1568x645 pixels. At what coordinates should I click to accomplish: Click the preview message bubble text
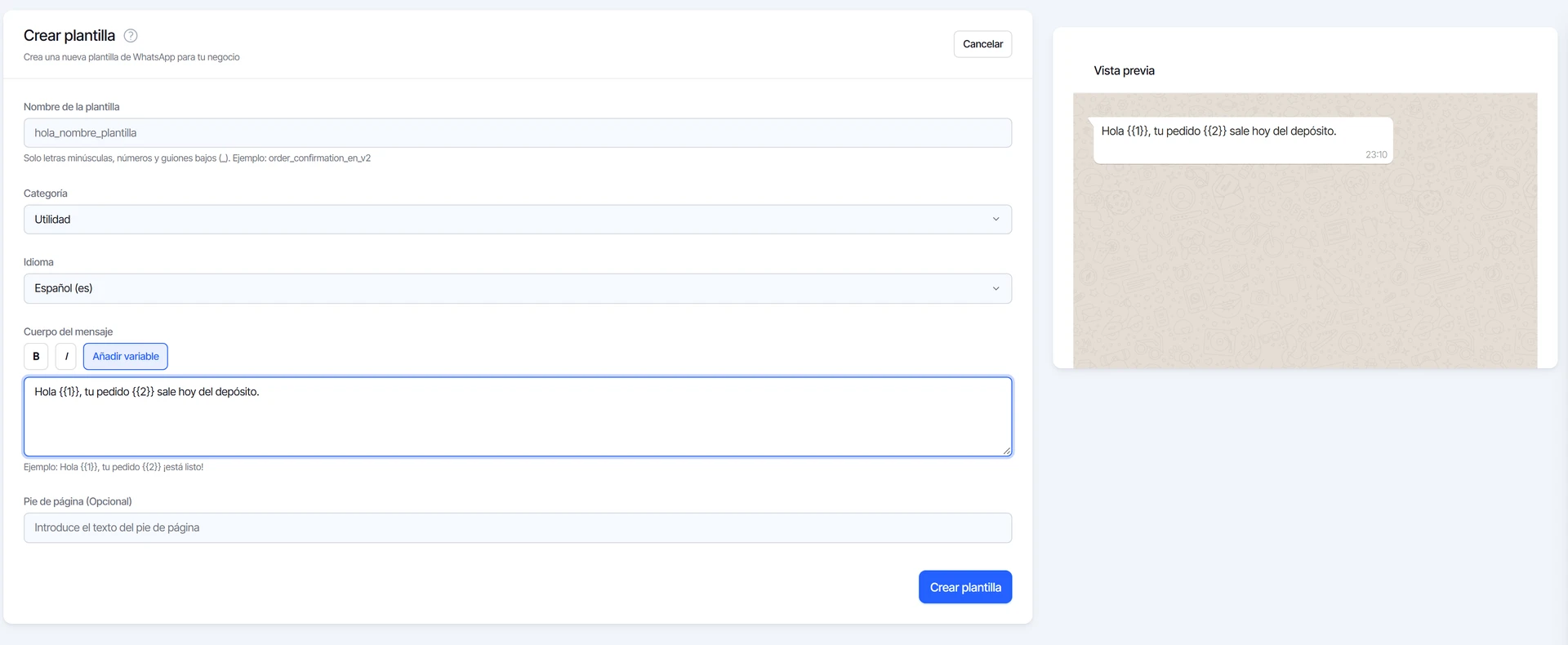coord(1218,131)
